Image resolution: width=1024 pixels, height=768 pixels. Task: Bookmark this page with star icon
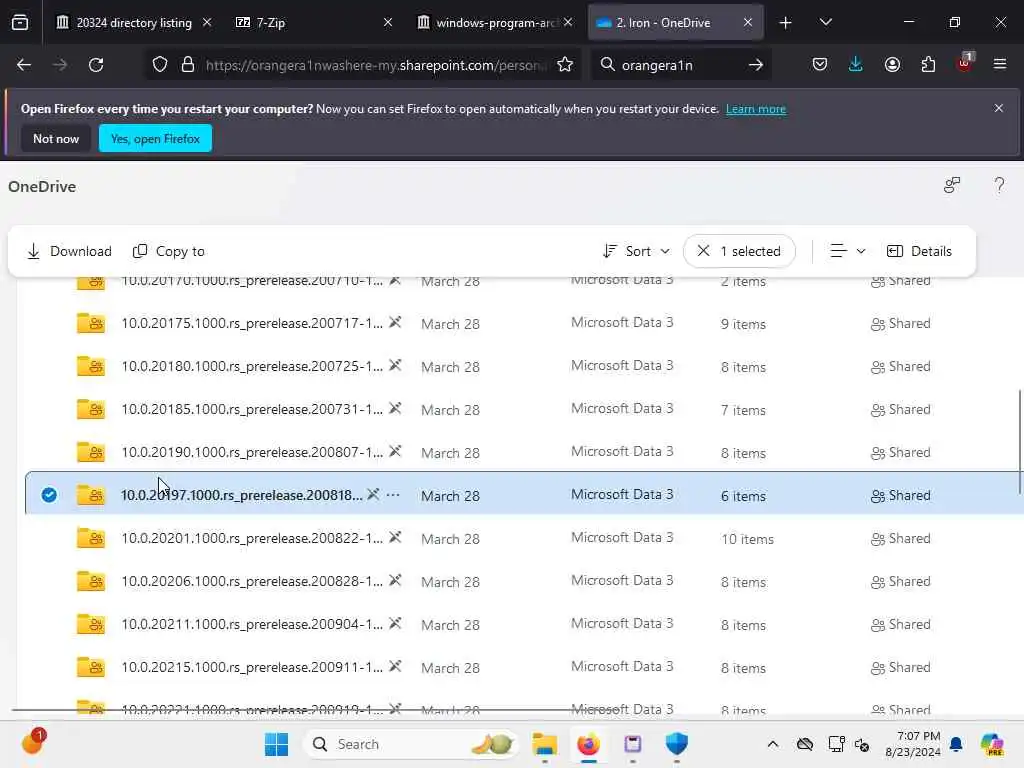tap(565, 65)
